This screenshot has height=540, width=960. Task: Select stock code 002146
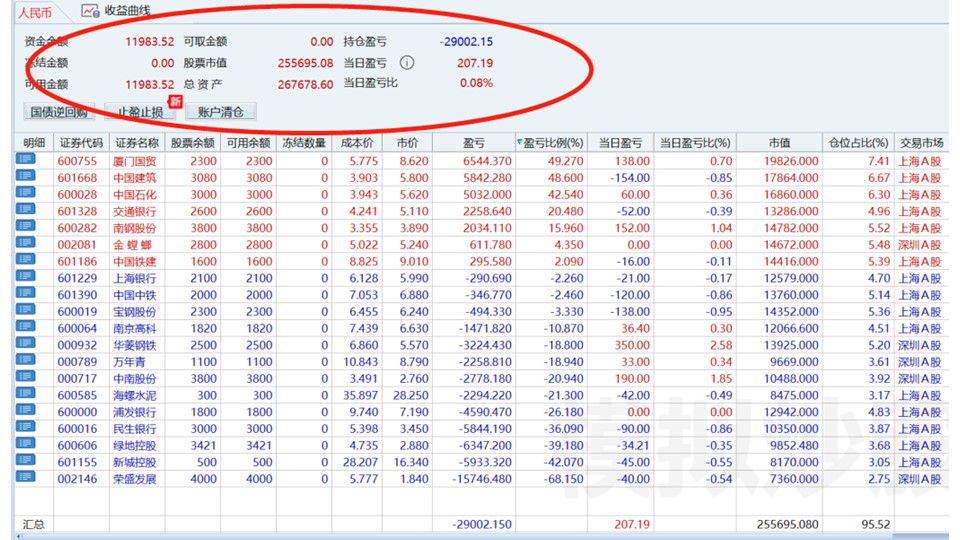(77, 479)
